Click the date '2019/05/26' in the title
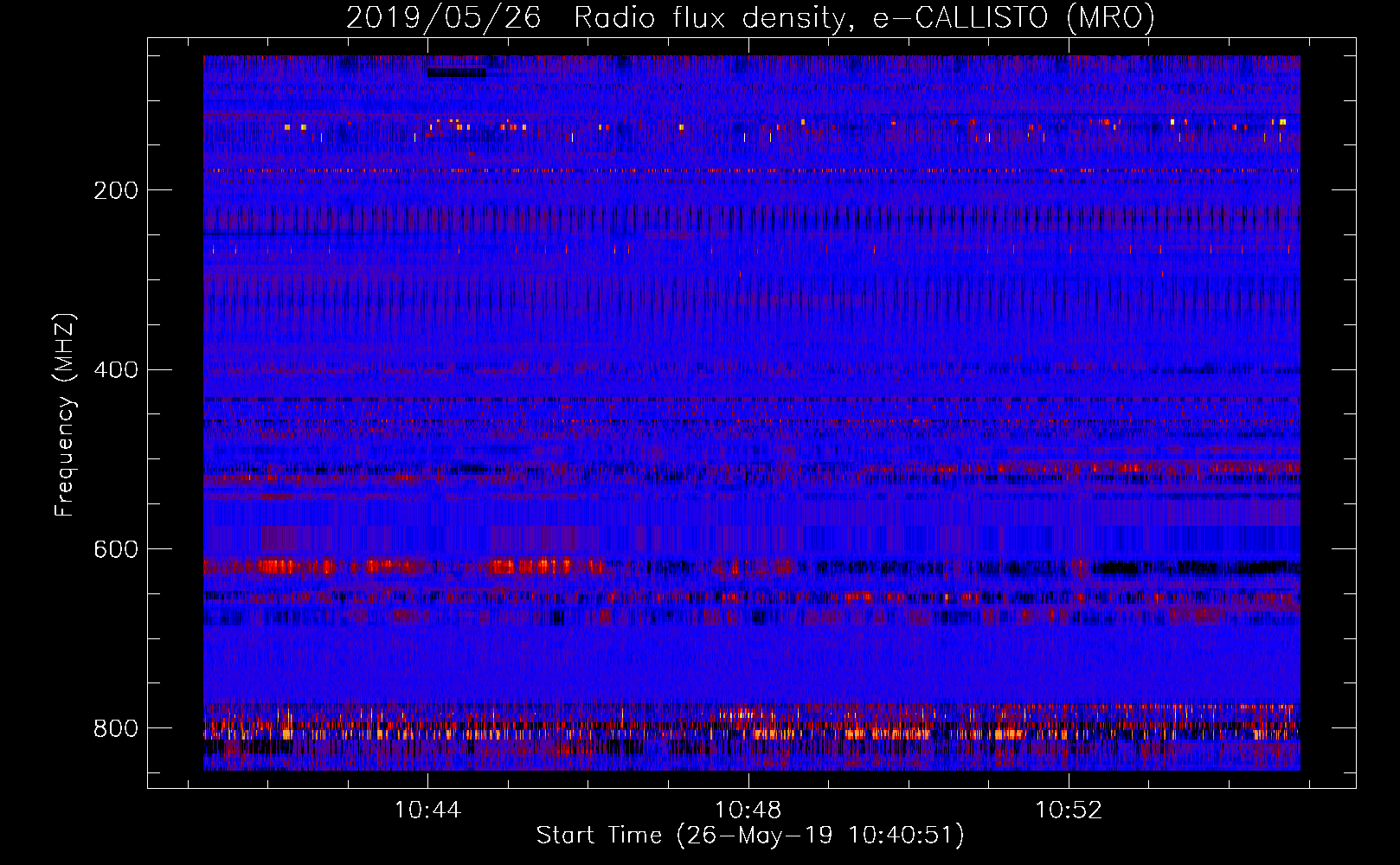 tap(444, 18)
